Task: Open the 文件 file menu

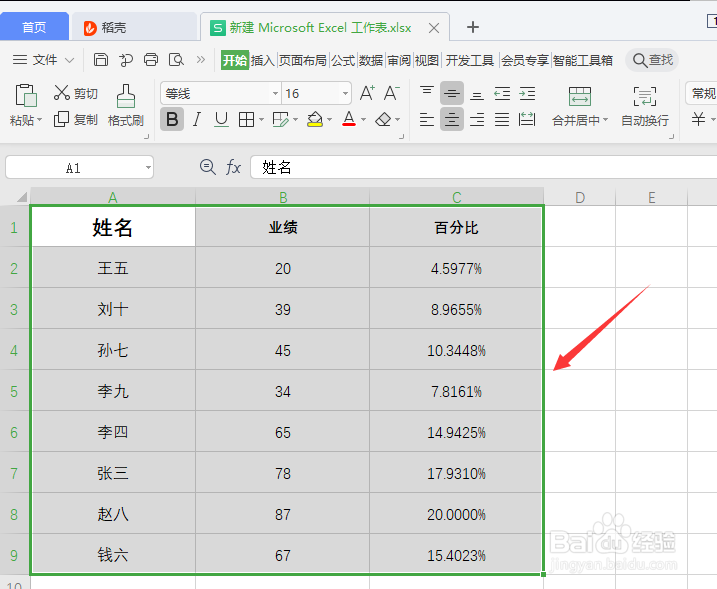Action: [x=43, y=60]
